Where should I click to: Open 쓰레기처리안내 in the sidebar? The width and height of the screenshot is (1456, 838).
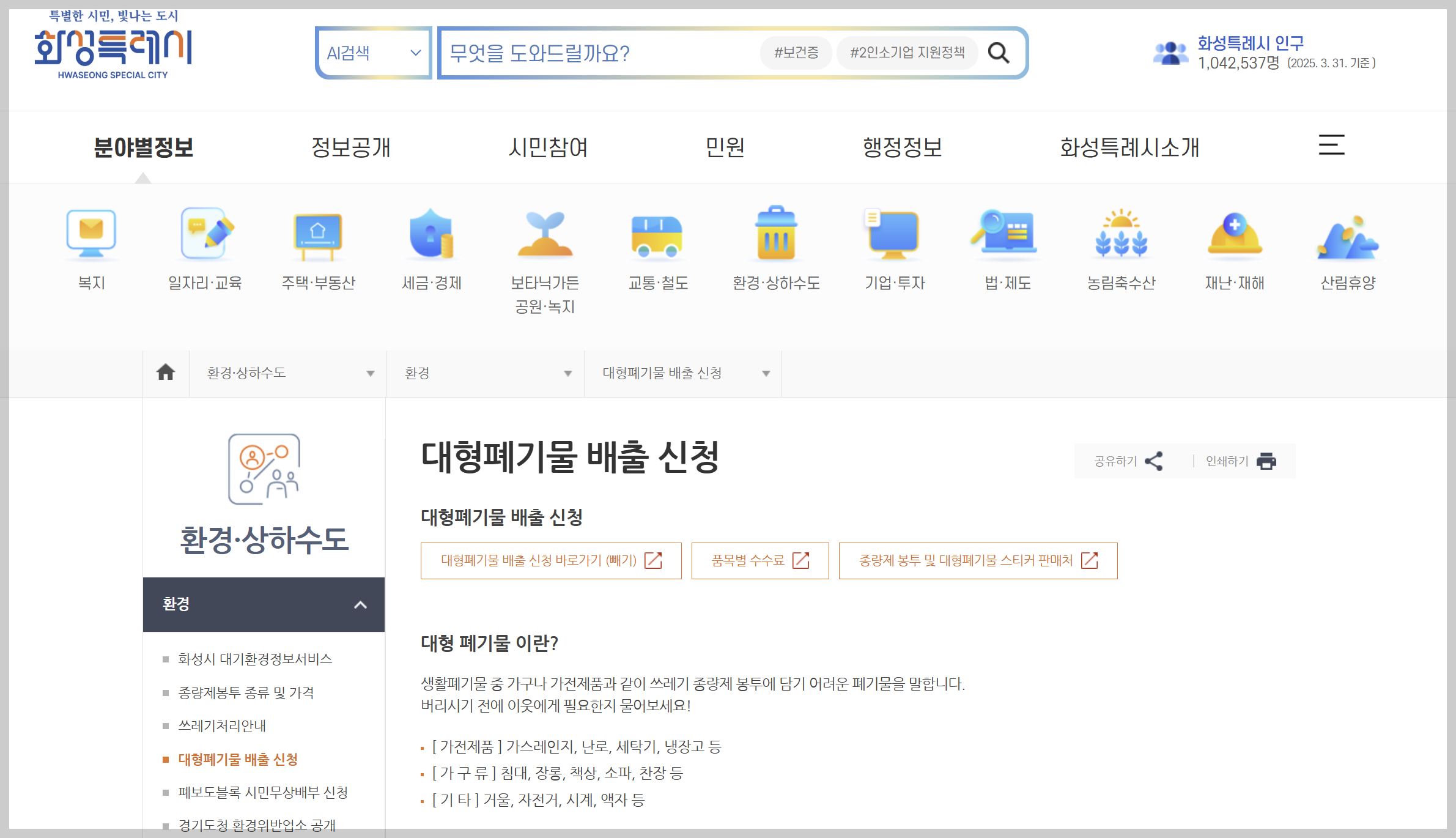[x=221, y=725]
